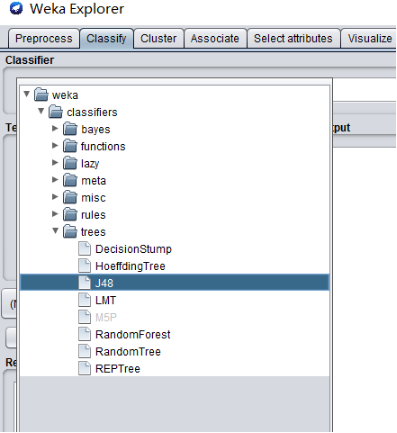This screenshot has width=397, height=433.
Task: Collapse the weka root node
Action: click(x=27, y=94)
